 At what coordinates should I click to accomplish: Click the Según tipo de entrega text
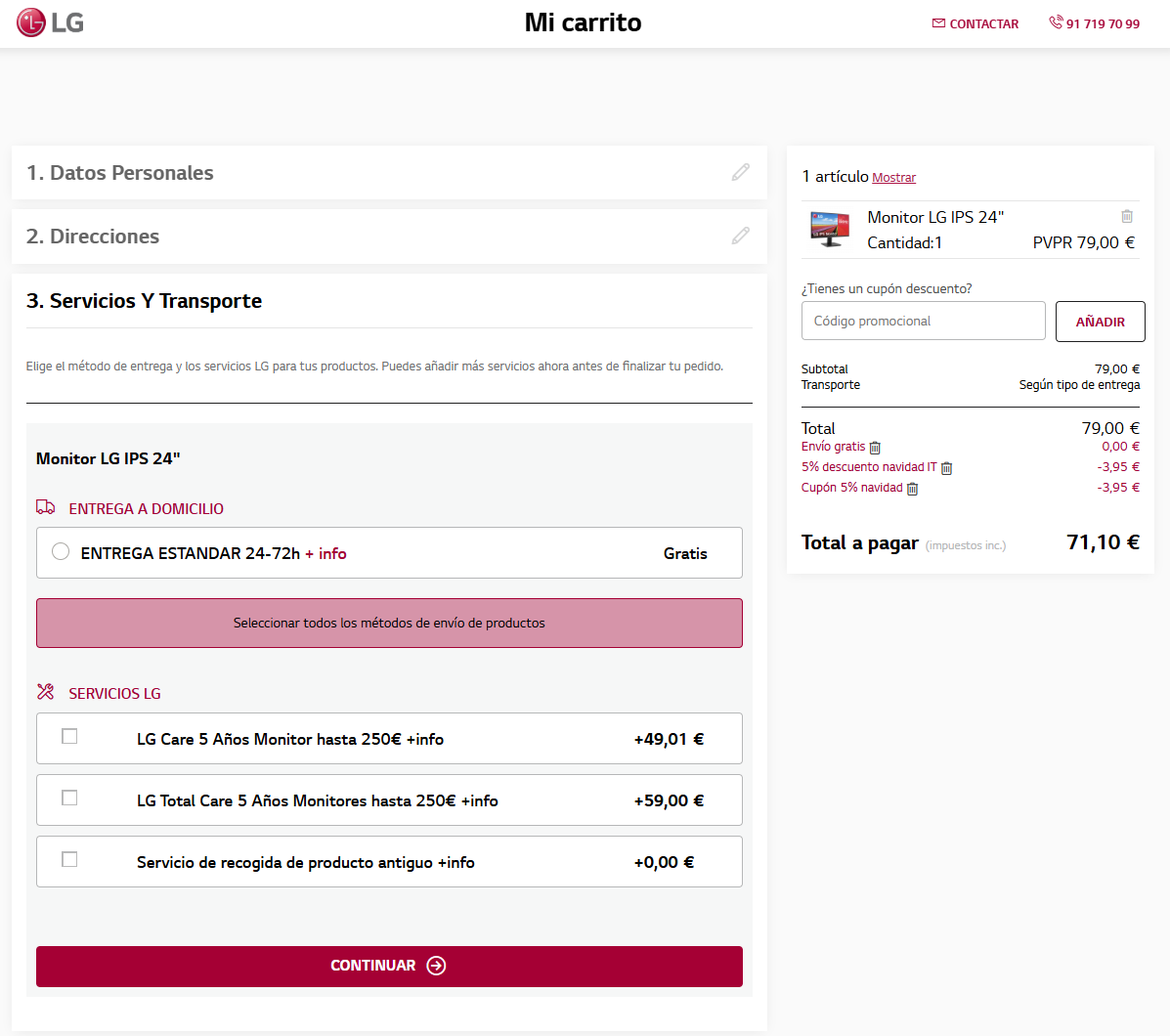[1079, 385]
